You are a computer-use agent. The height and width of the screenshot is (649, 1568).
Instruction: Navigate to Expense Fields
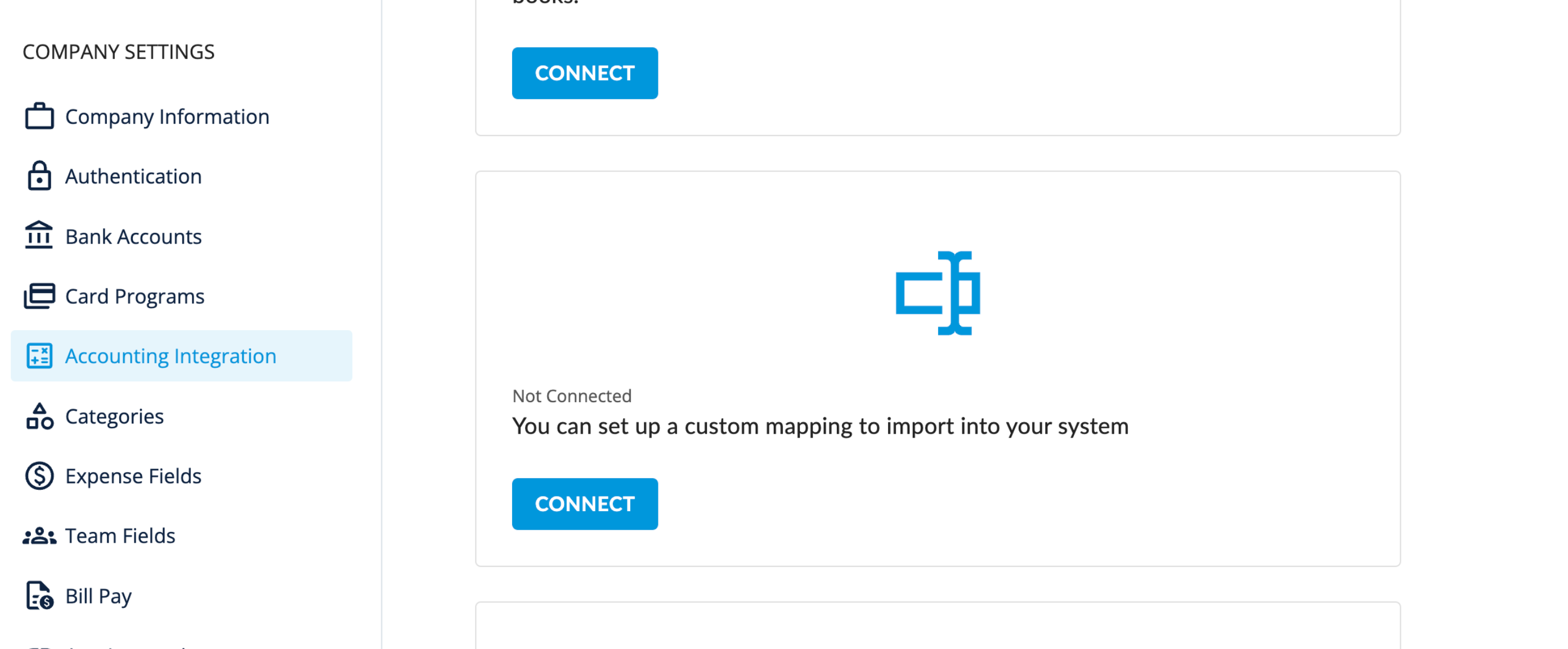[181, 476]
